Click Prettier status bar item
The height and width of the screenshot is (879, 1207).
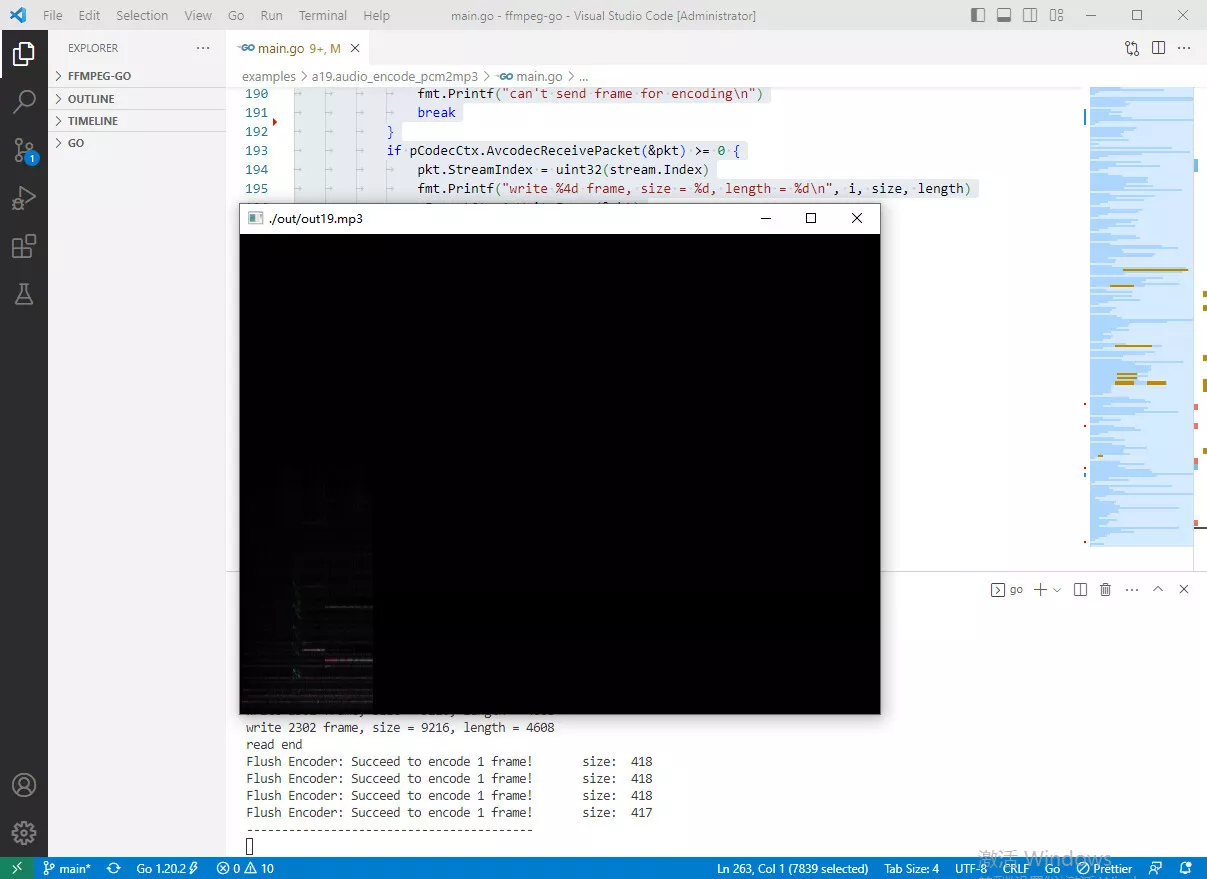(1105, 868)
